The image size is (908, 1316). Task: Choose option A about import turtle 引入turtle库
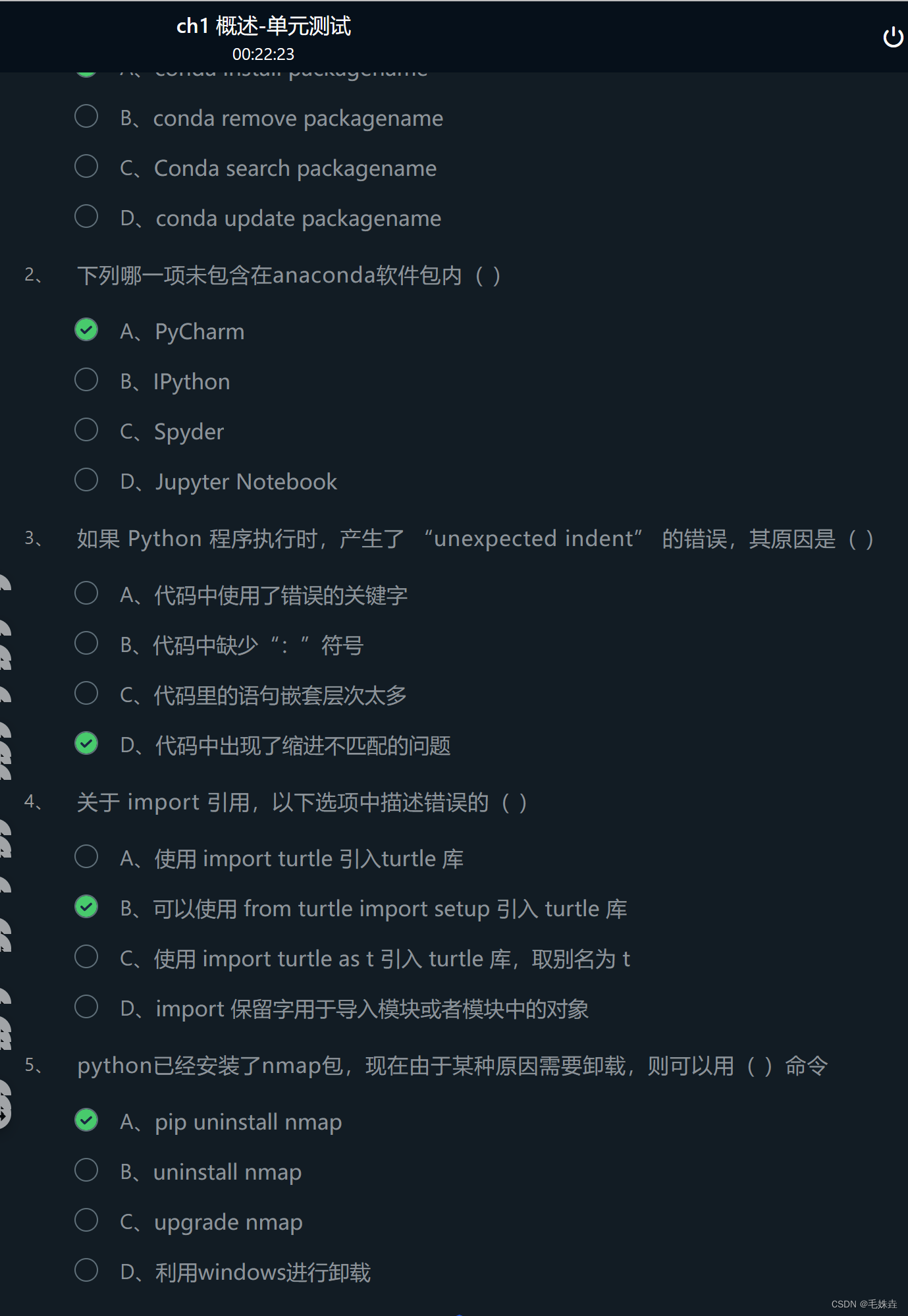tap(86, 856)
